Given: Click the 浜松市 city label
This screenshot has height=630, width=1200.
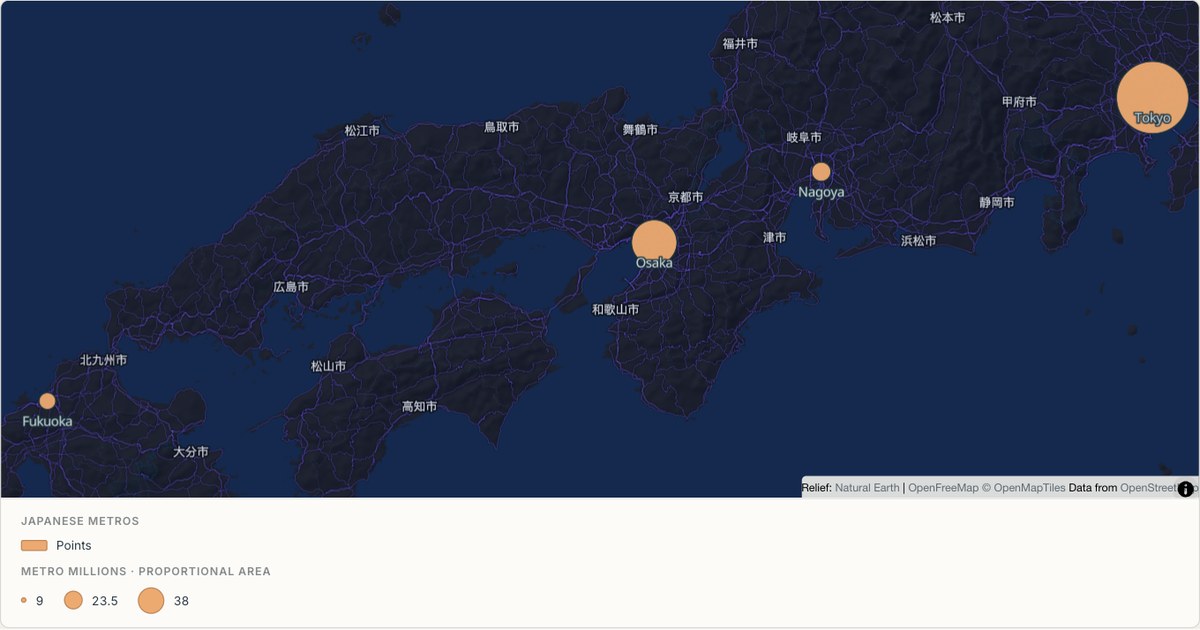Looking at the screenshot, I should 918,240.
